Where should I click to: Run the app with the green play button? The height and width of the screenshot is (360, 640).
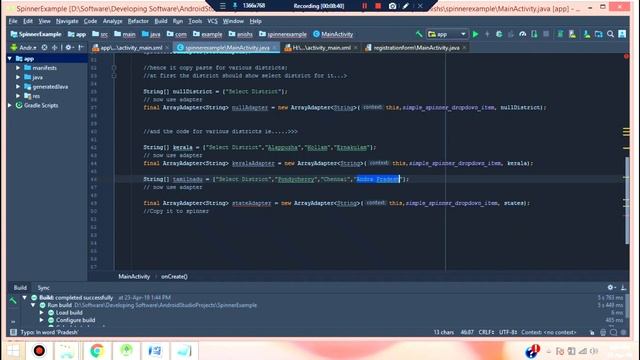[475, 34]
